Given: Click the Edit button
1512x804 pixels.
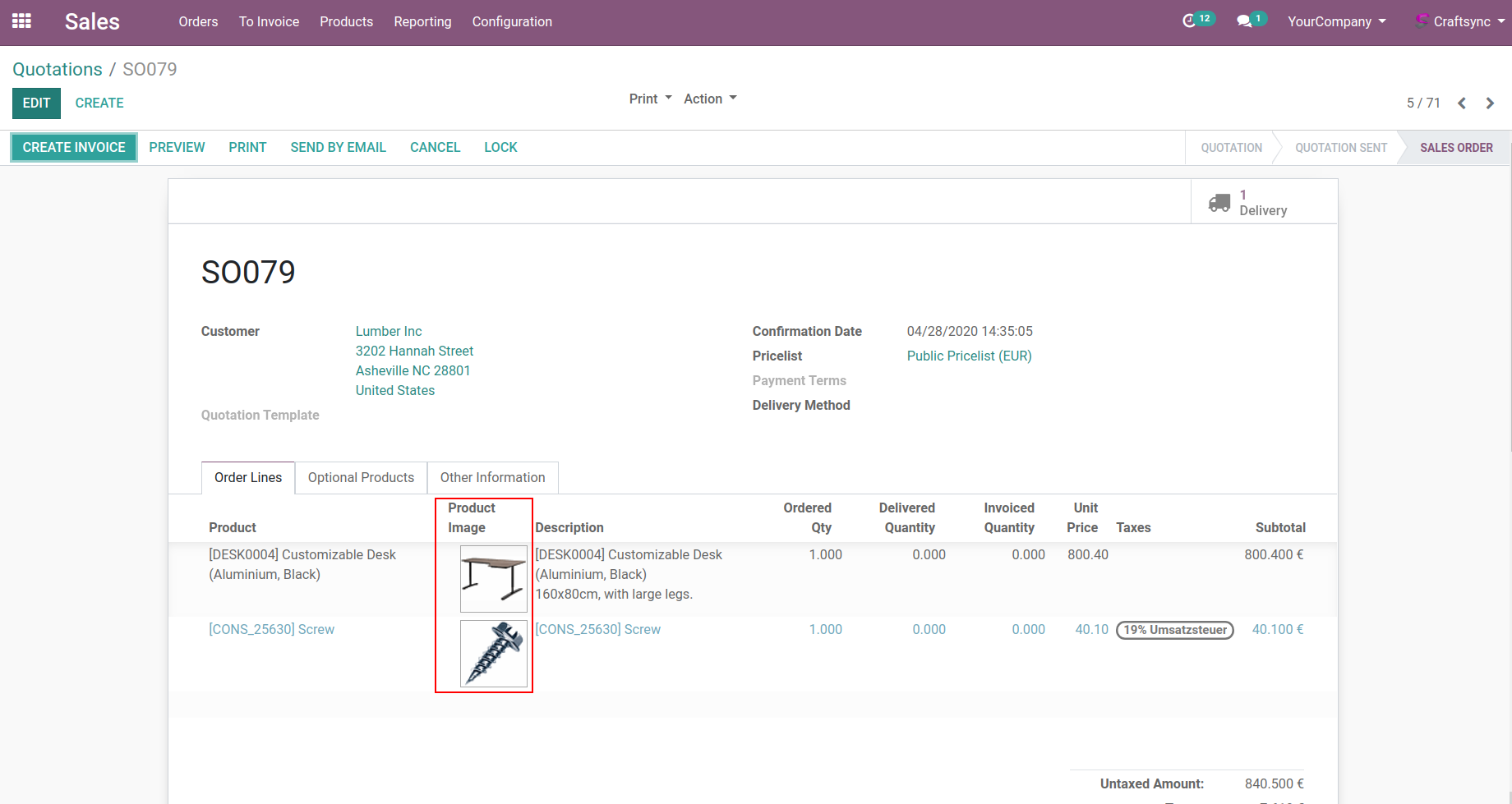Looking at the screenshot, I should point(36,103).
